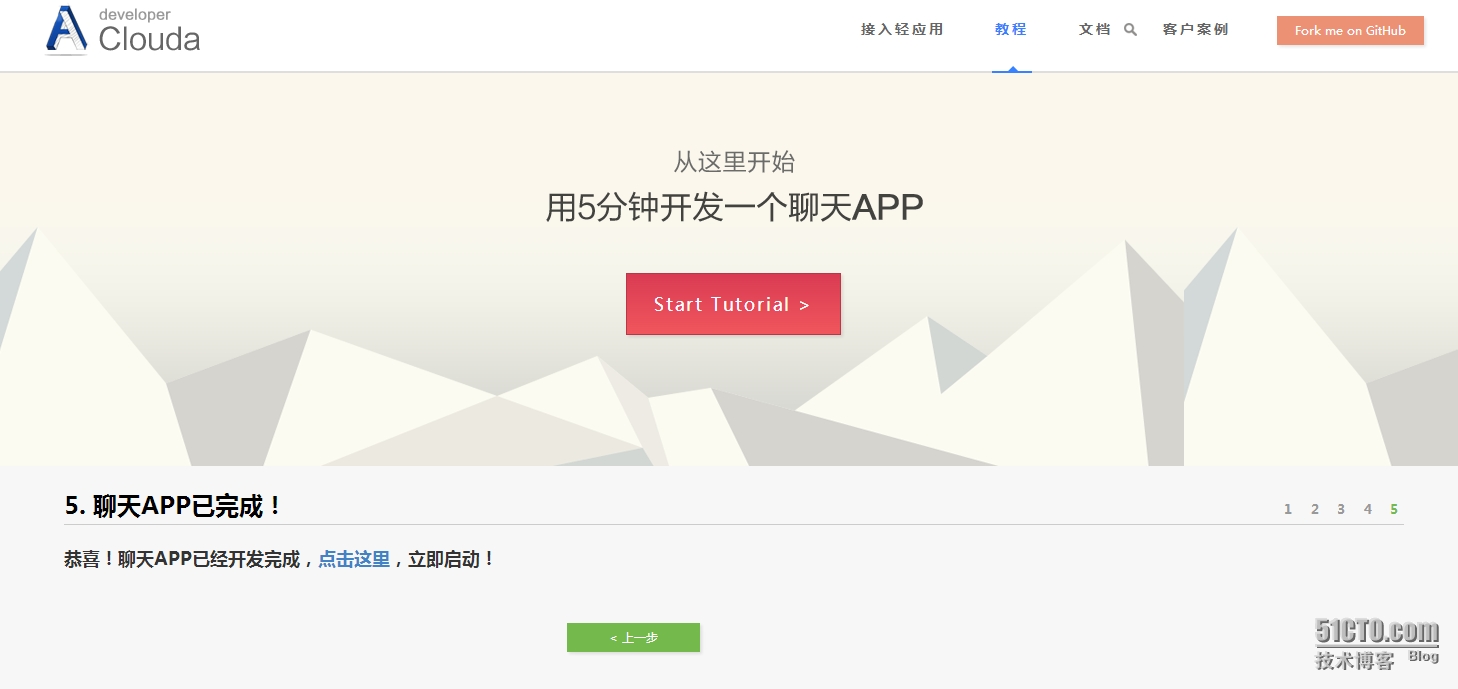The image size is (1458, 689).
Task: Click Fork me on GitHub button
Action: [x=1350, y=31]
